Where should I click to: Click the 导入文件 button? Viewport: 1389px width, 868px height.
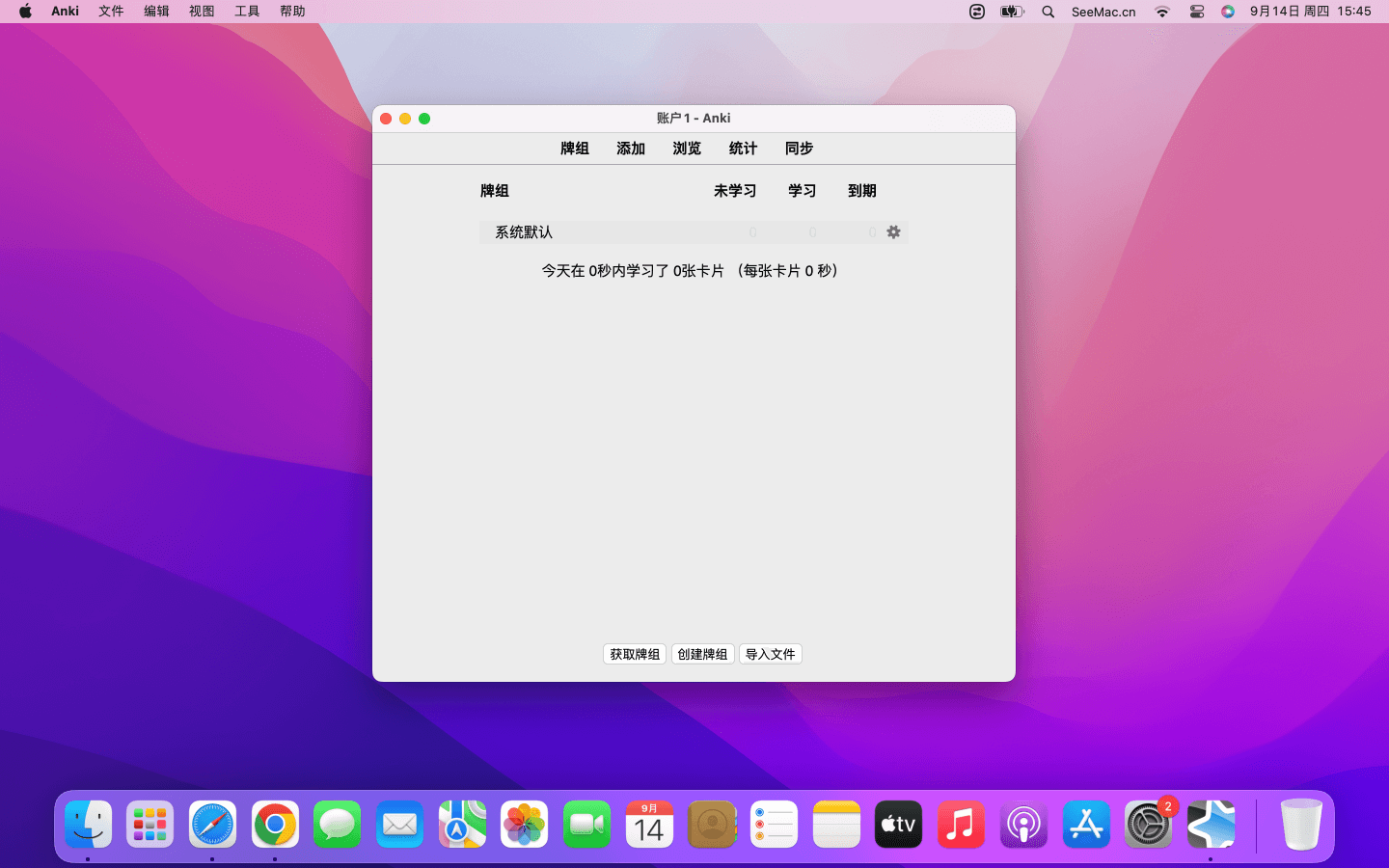pyautogui.click(x=770, y=654)
